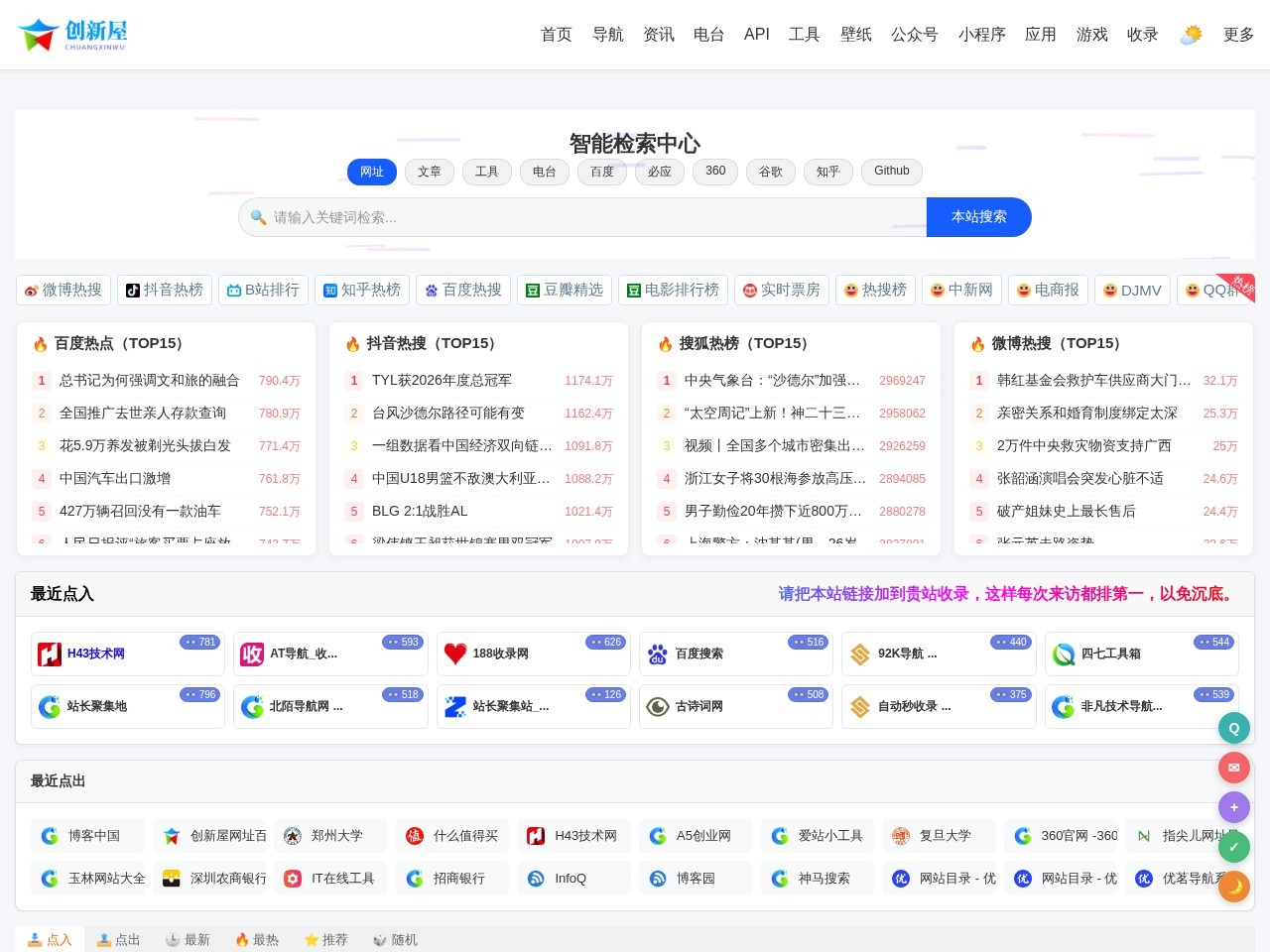Switch to the 随机 tab

click(395, 940)
